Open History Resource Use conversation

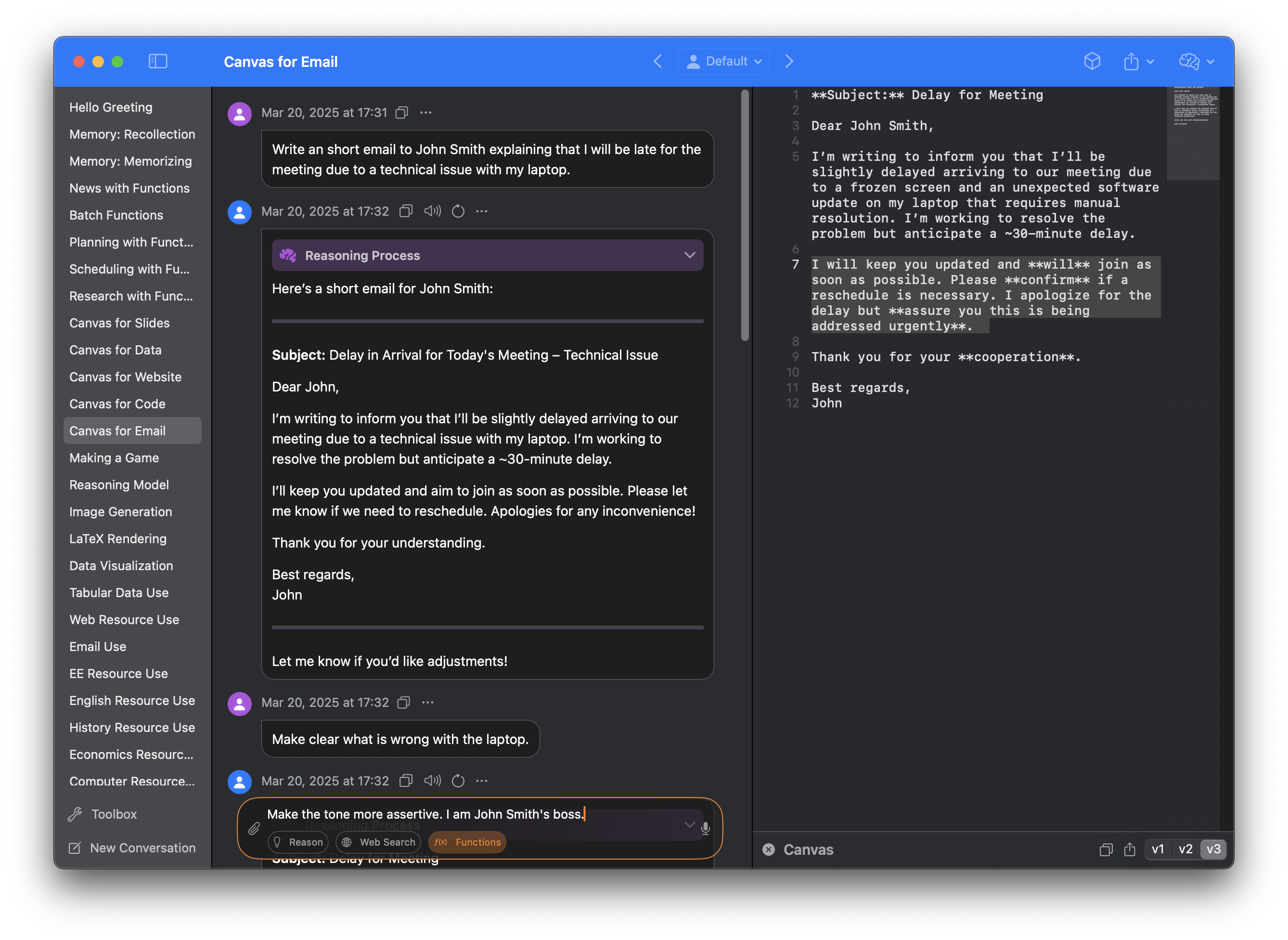pos(132,728)
